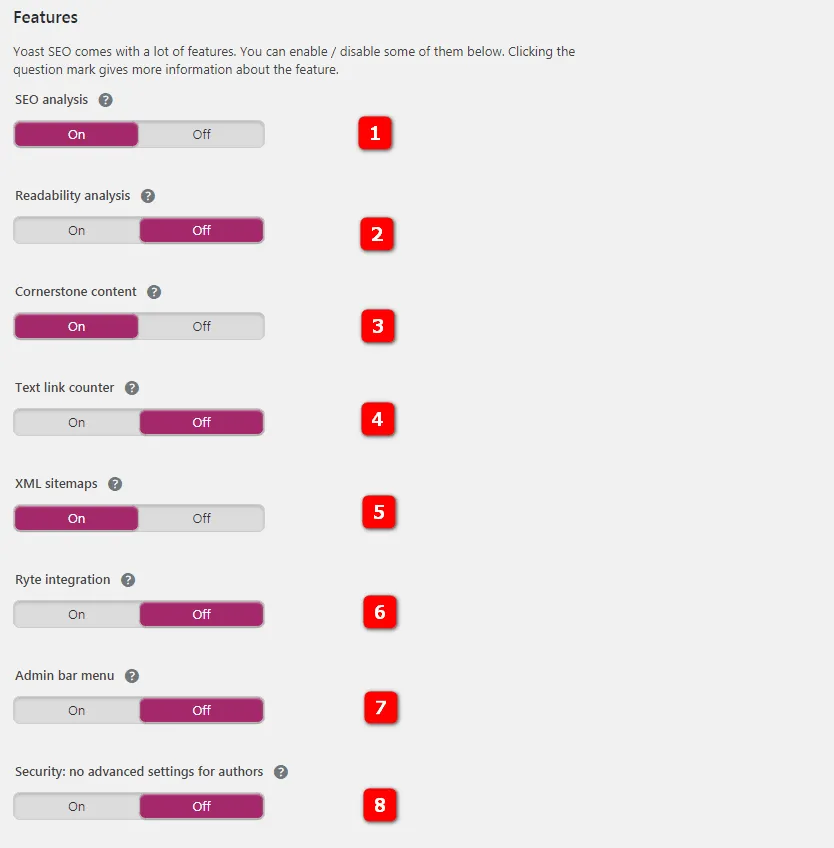
Task: Switch the Security authors setting to On
Action: click(76, 806)
